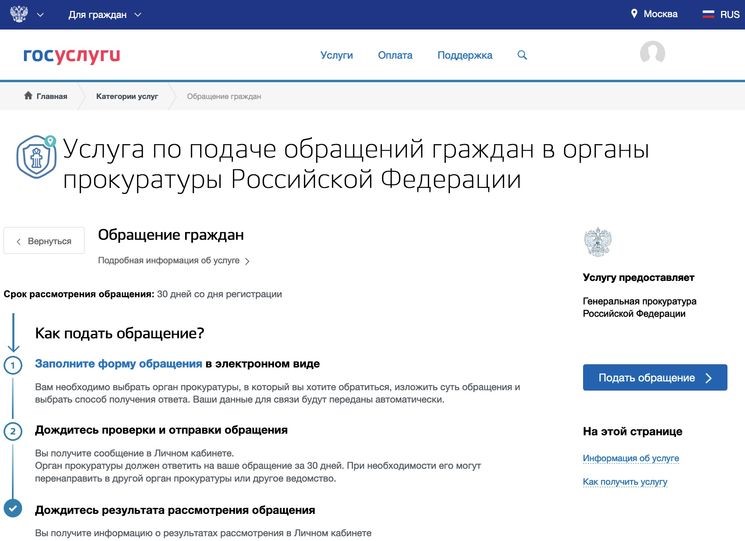Jump to 'Как получить услугу' section
This screenshot has width=745, height=541.
coord(625,482)
